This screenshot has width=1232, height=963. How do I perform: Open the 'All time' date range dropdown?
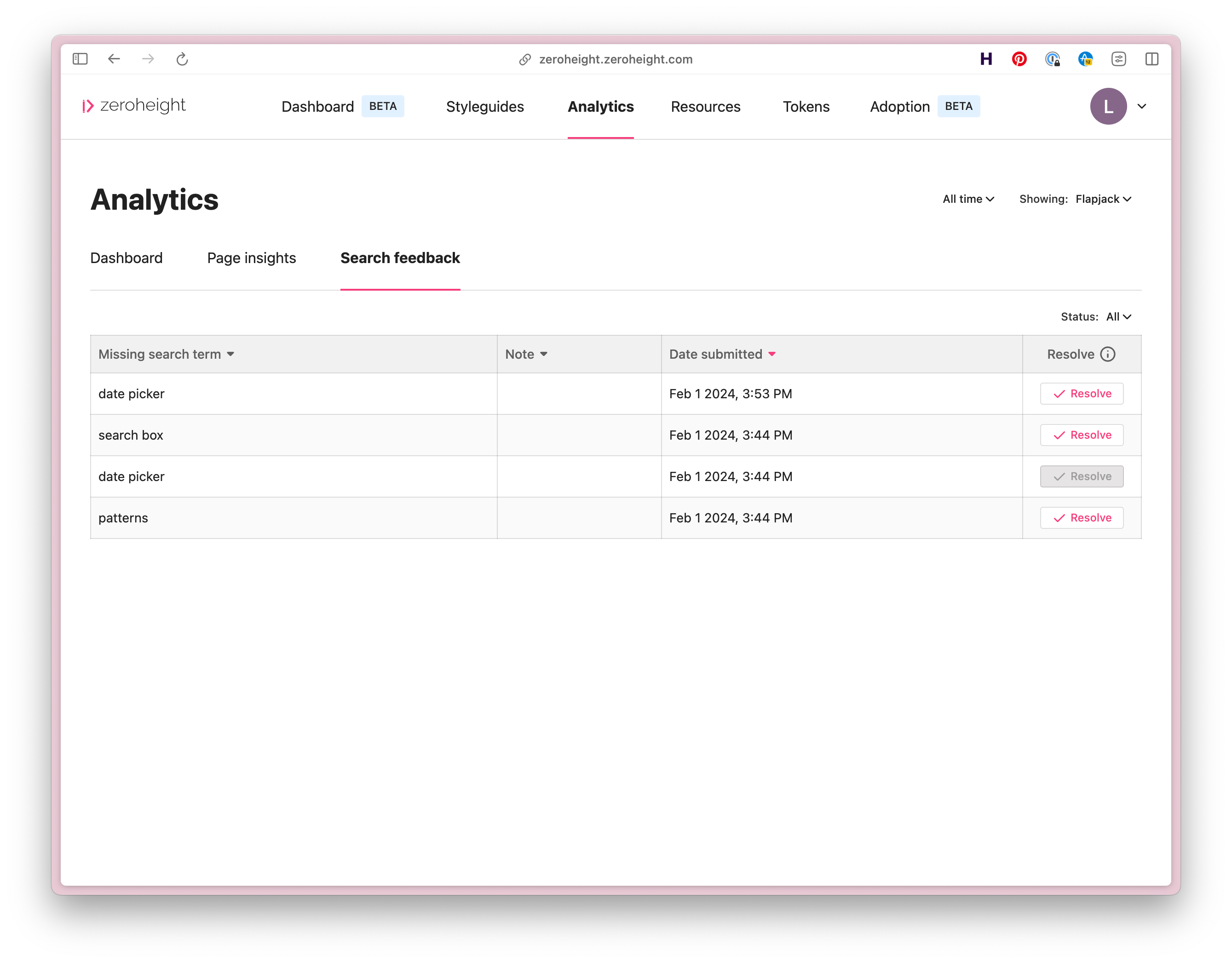tap(967, 199)
